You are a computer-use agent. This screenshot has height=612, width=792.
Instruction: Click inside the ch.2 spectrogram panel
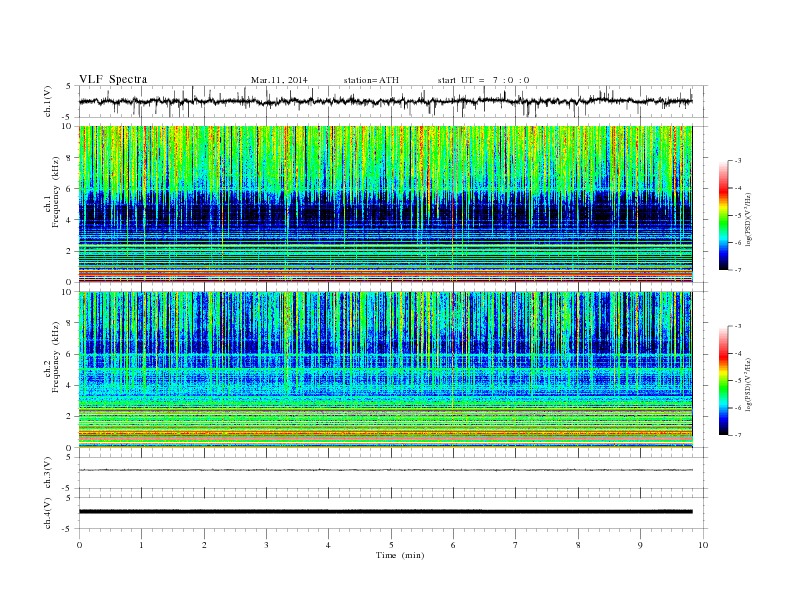pos(385,370)
